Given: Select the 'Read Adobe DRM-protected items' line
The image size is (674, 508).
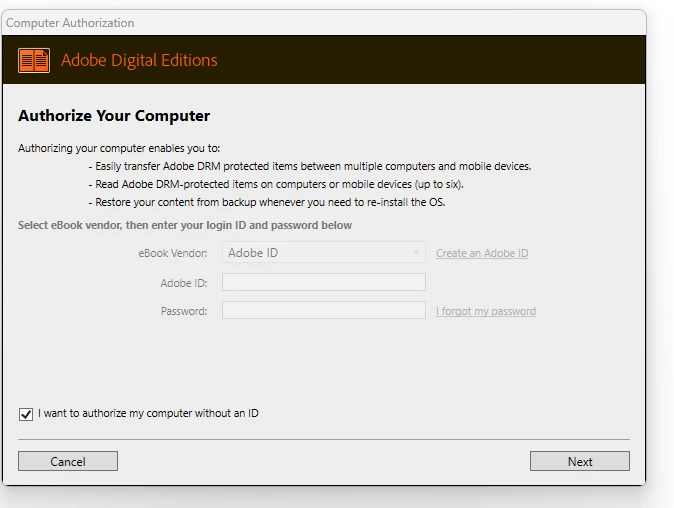Looking at the screenshot, I should click(x=276, y=184).
